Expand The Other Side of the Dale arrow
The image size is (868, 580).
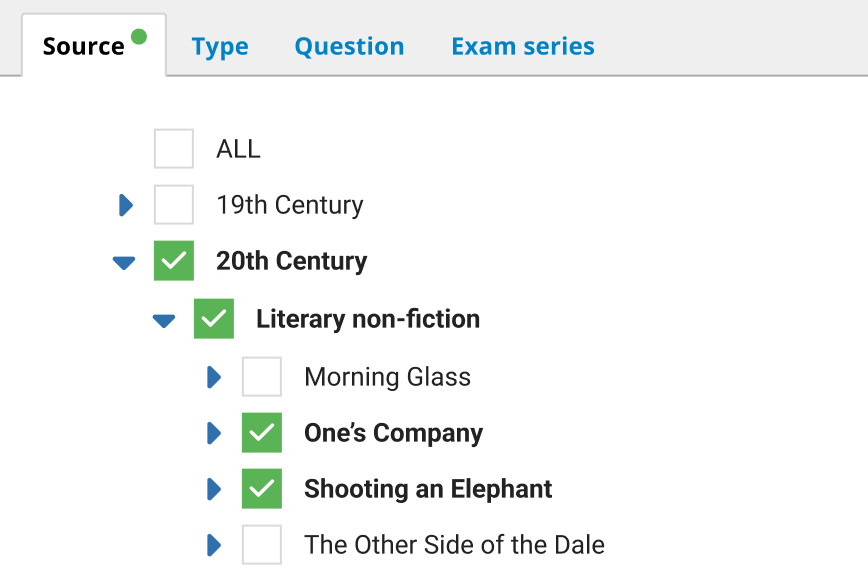tap(214, 545)
